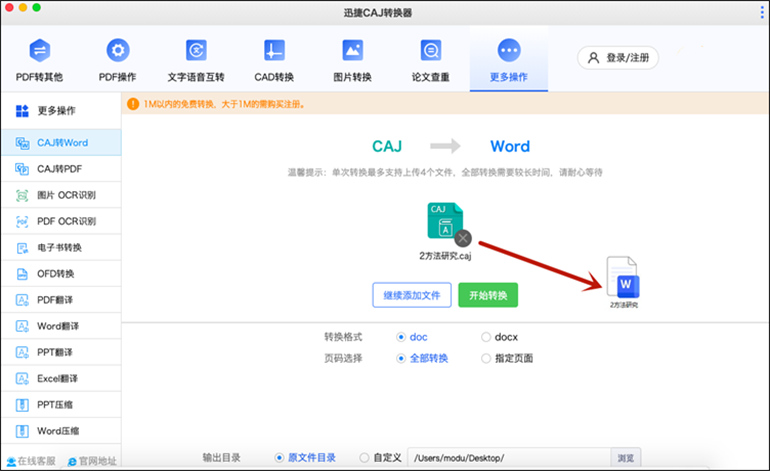Click the green CAJ file icon
770x471 pixels.
pos(445,221)
